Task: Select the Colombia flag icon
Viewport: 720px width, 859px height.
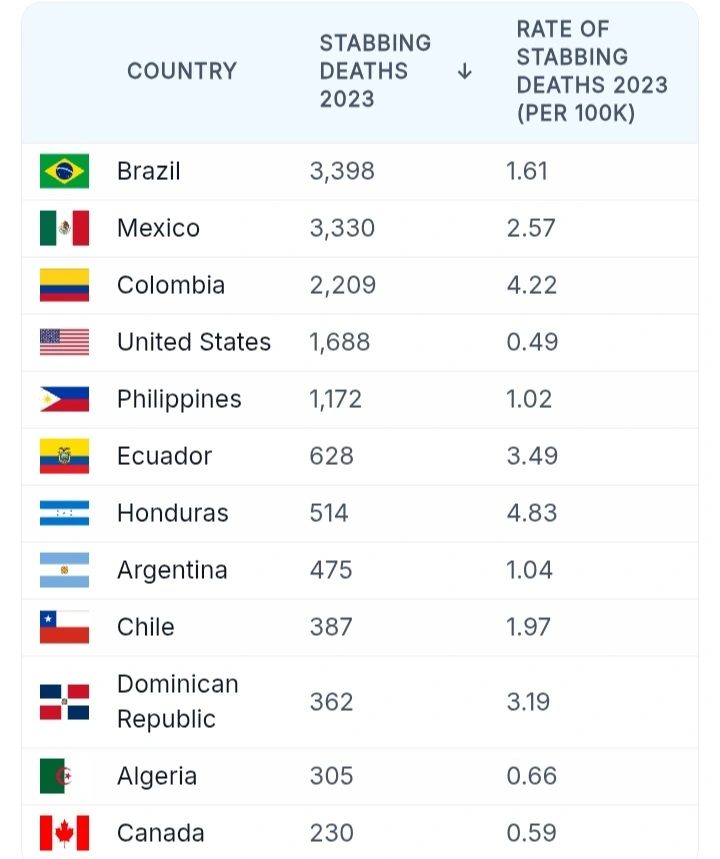Action: click(x=64, y=285)
